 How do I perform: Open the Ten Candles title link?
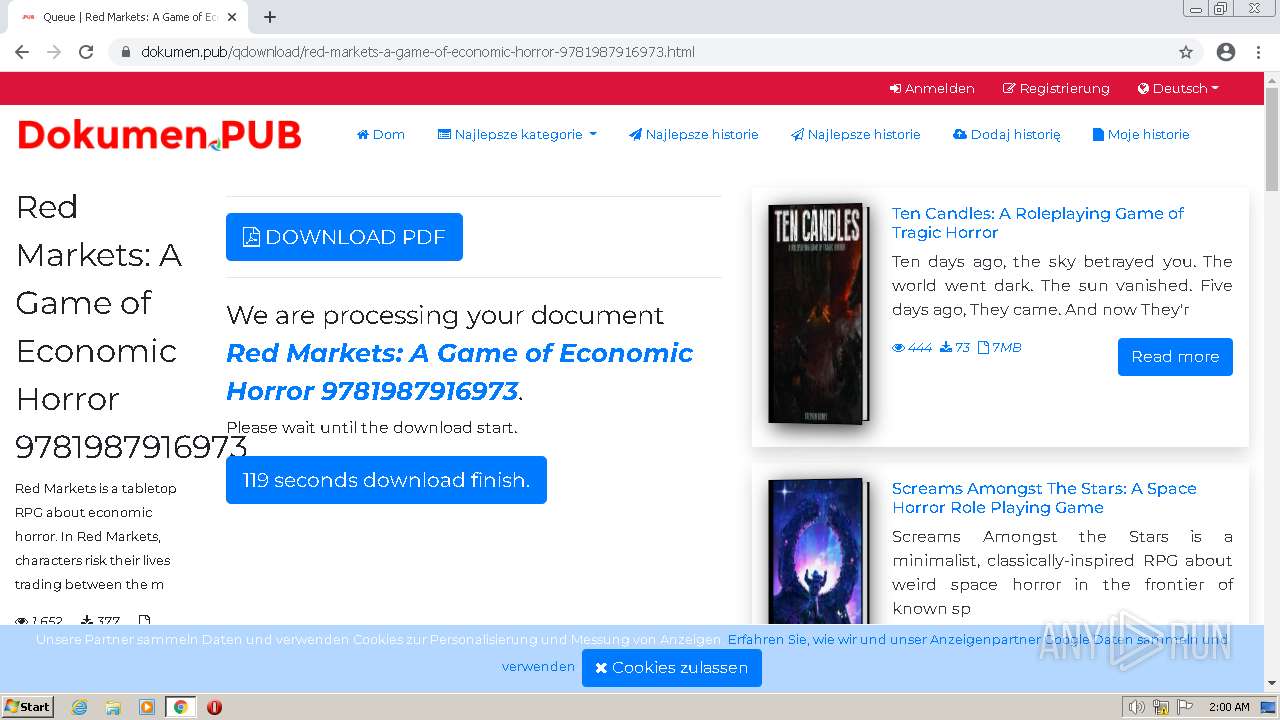[x=1038, y=223]
